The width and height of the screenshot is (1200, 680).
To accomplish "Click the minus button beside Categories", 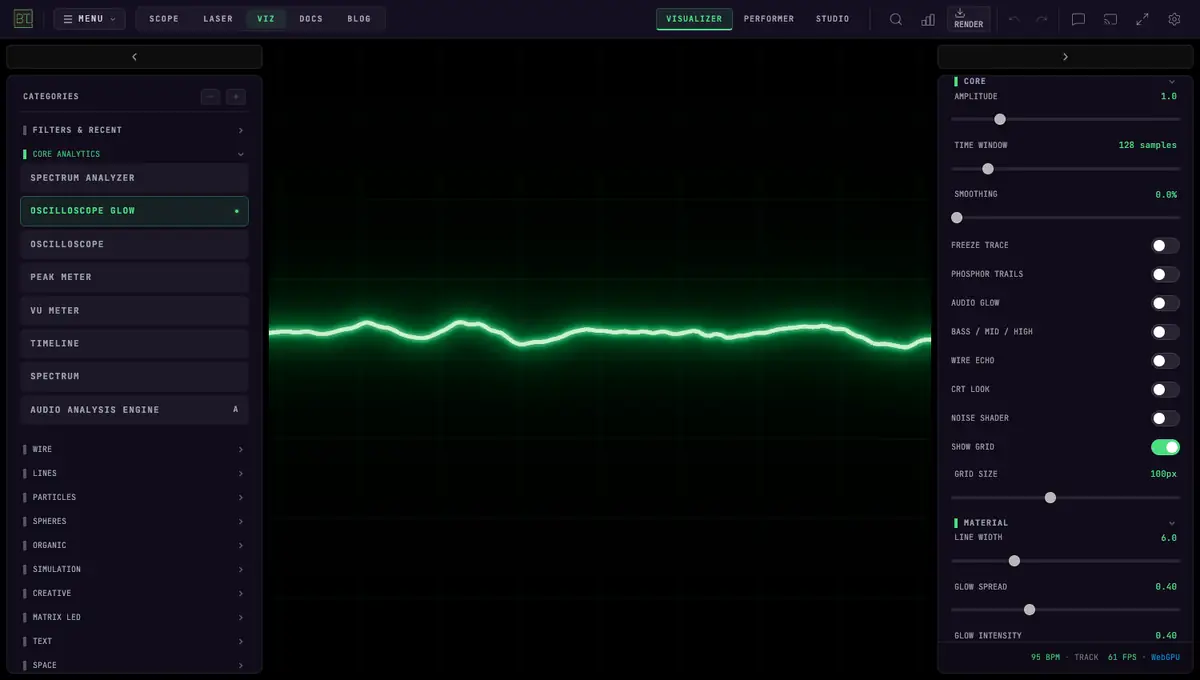I will click(x=210, y=97).
